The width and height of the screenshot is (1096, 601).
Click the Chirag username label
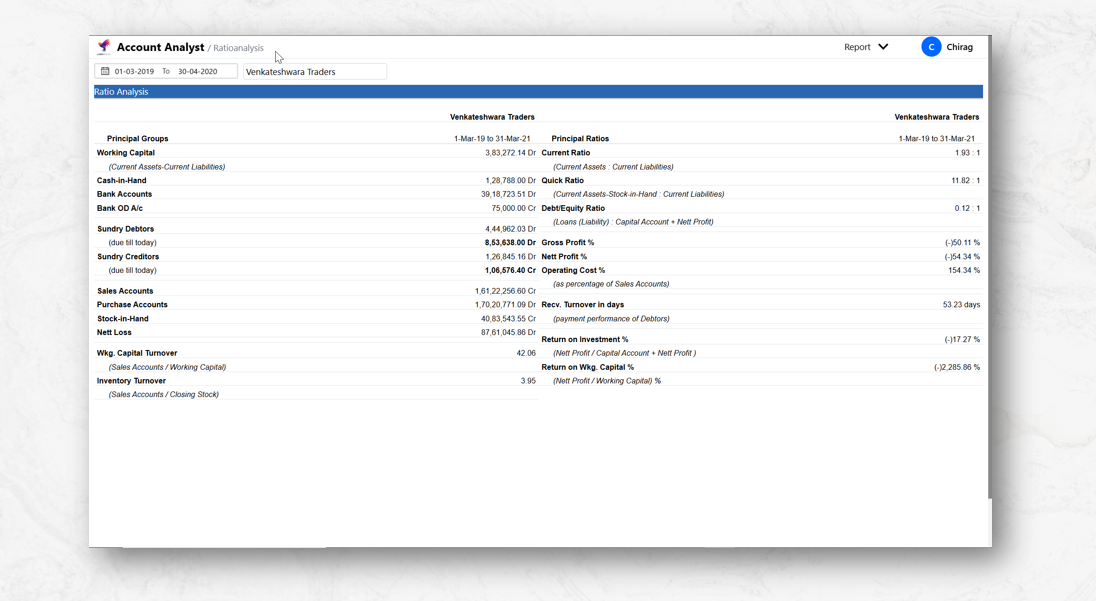click(959, 47)
